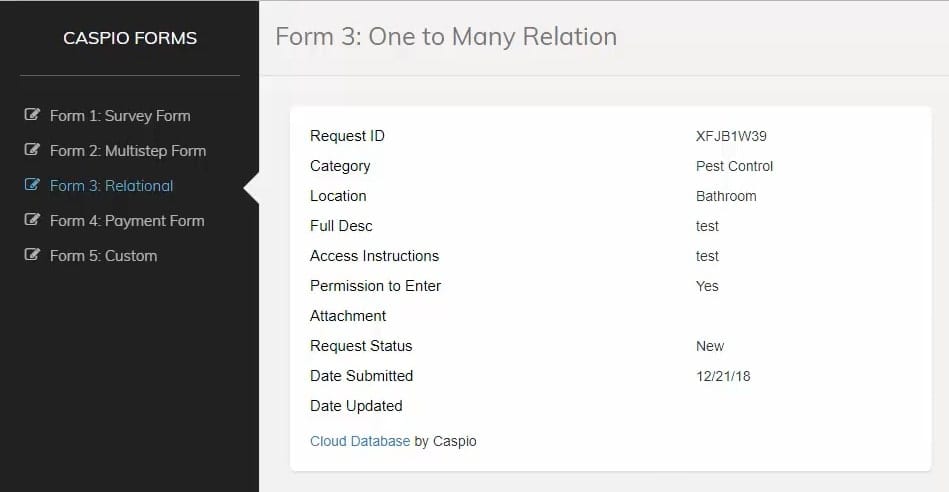This screenshot has height=492, width=949.
Task: Click the CASPIO FORMS sidebar title
Action: [130, 39]
